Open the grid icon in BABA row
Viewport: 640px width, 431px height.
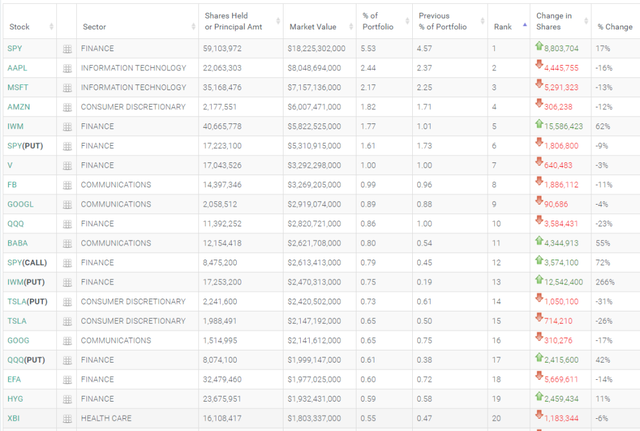point(67,244)
